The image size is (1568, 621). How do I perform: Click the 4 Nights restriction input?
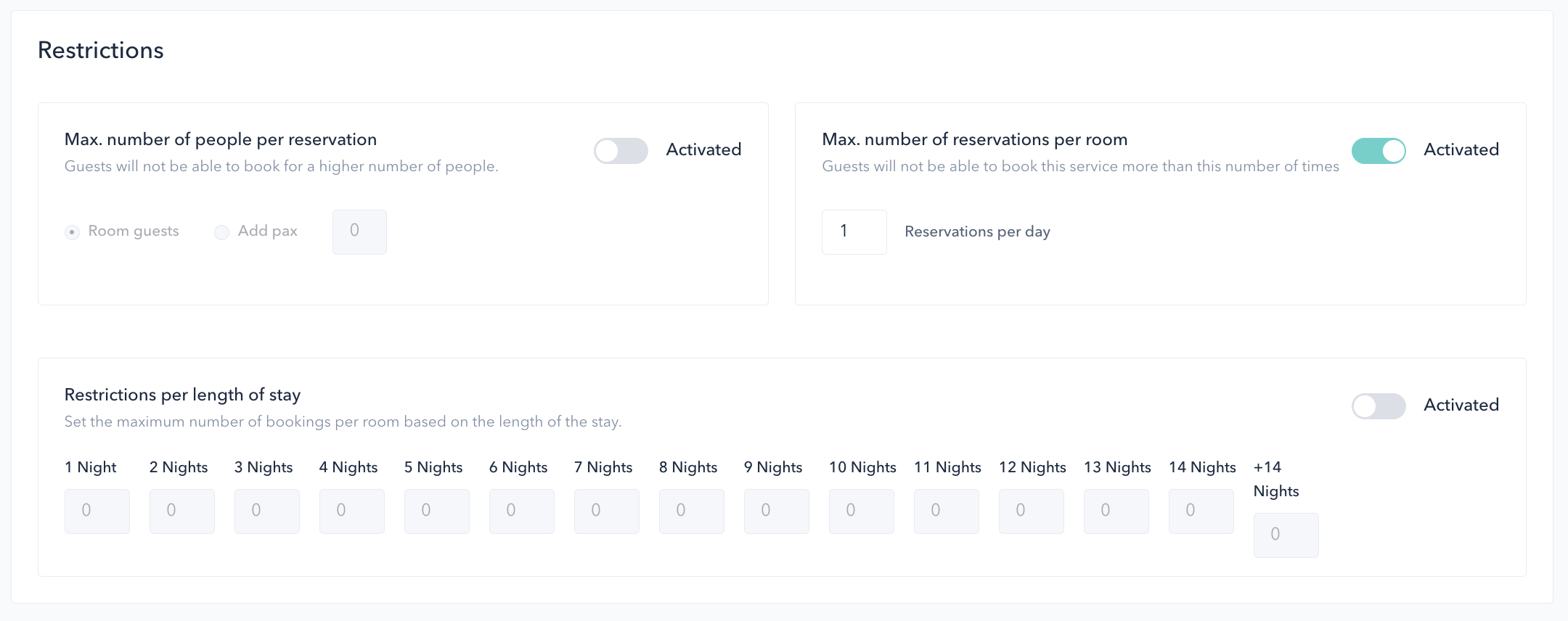tap(351, 511)
